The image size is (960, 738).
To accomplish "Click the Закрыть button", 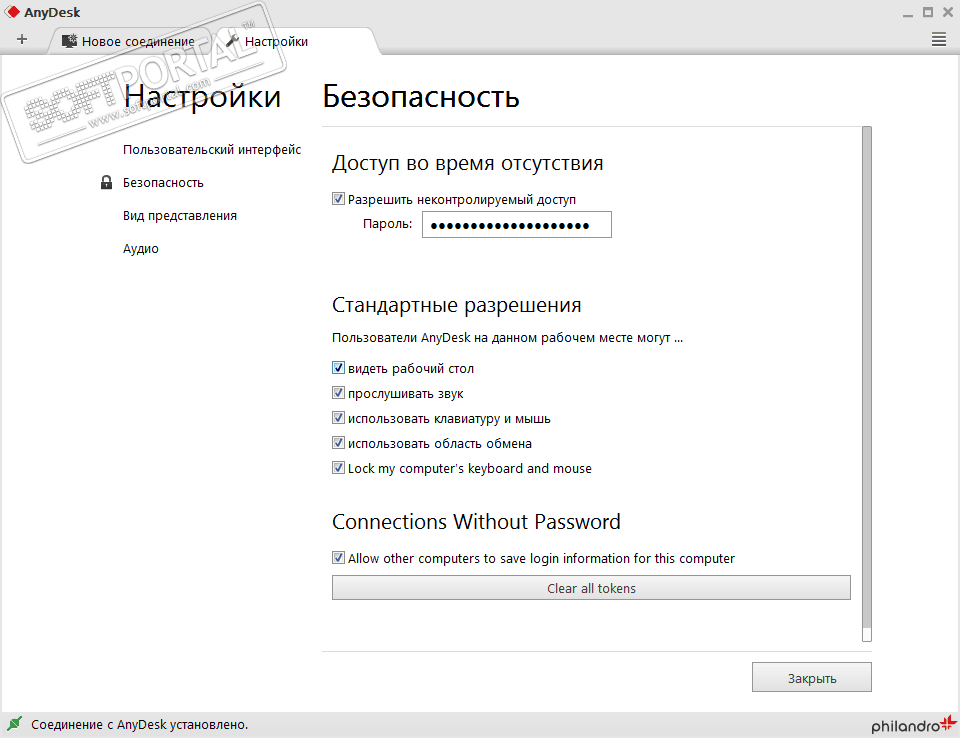I will tap(811, 677).
